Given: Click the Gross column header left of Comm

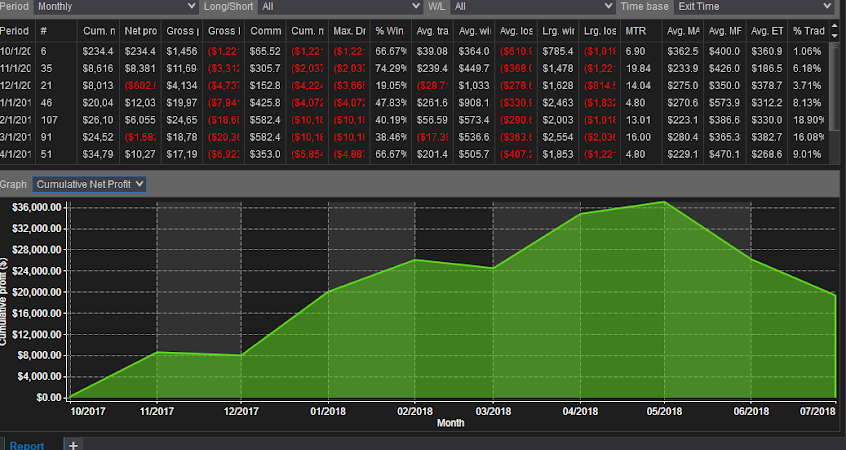Looking at the screenshot, I should pyautogui.click(x=224, y=31).
